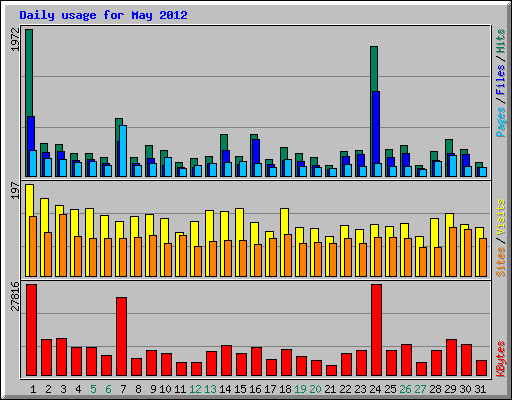Screen dimensions: 512x400
Task: Click the 197 y-axis value label
Action: 15,191
